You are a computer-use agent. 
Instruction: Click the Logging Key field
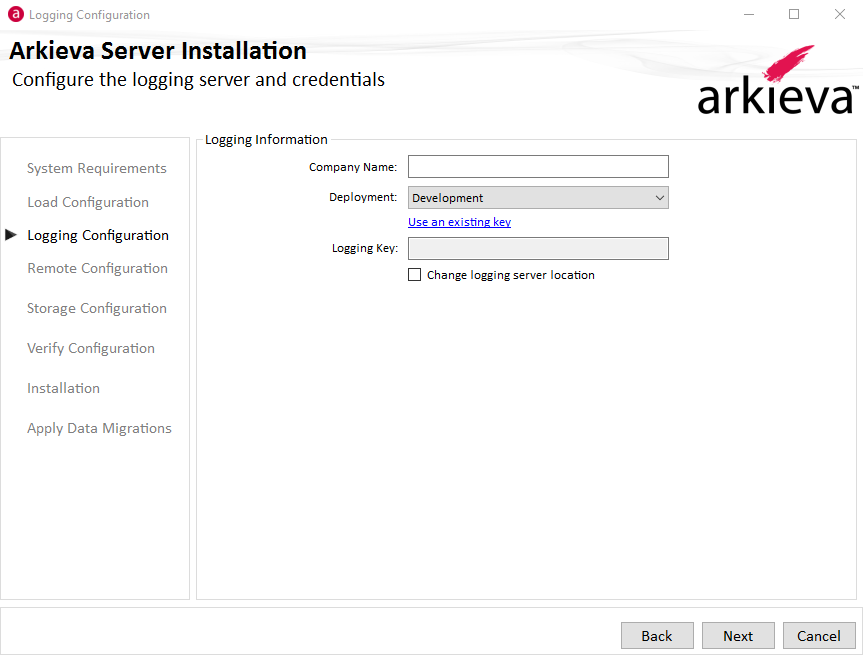[538, 248]
